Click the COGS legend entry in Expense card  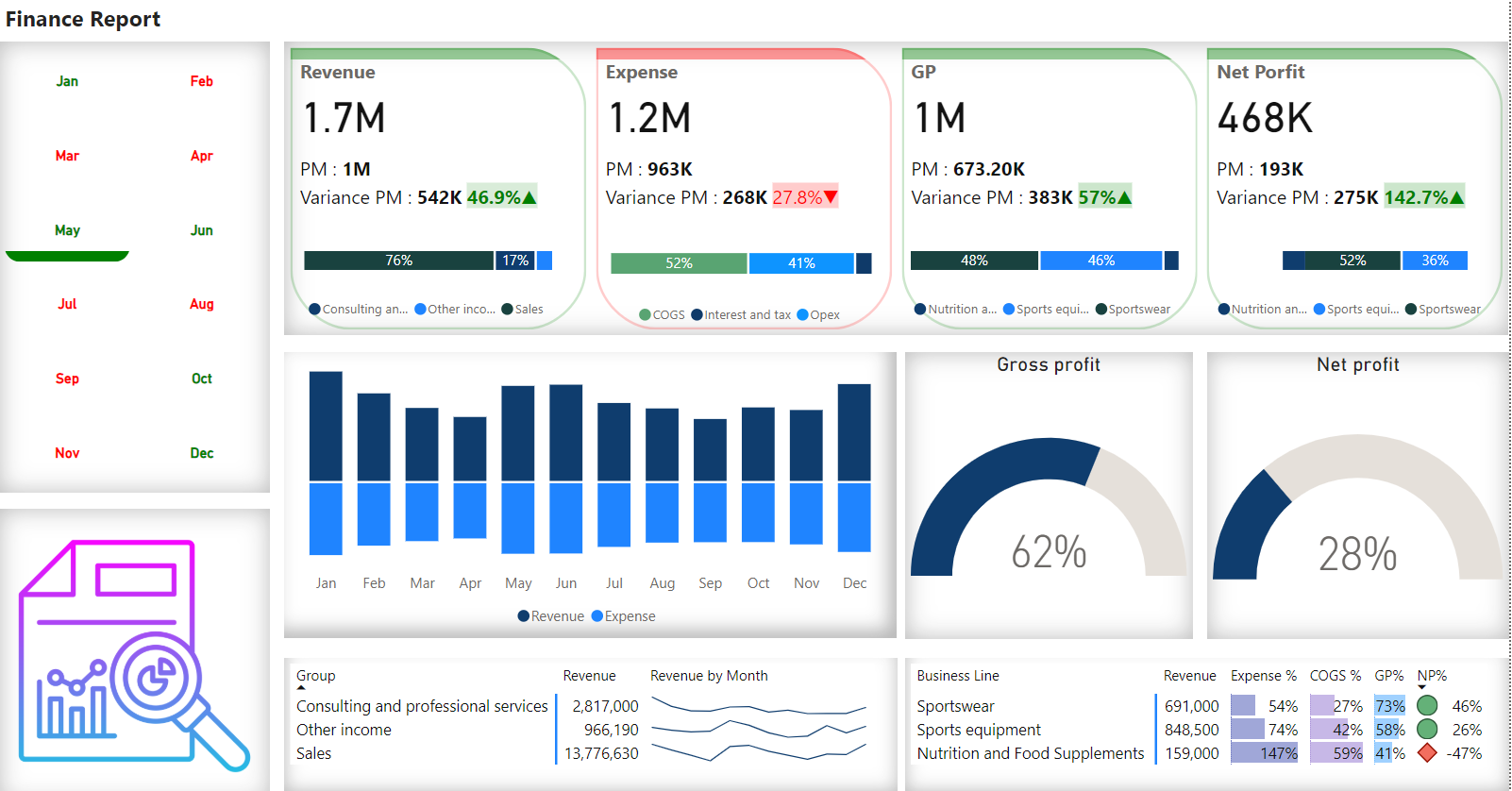[667, 315]
